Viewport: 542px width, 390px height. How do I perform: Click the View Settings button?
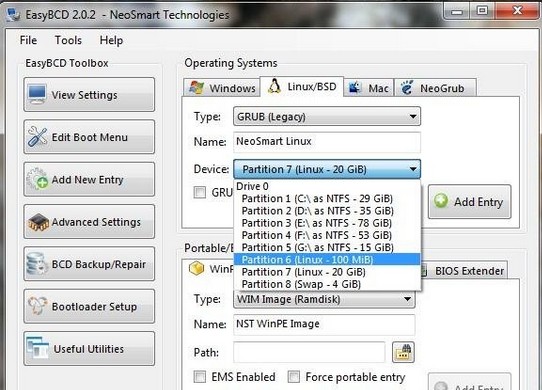(x=89, y=94)
